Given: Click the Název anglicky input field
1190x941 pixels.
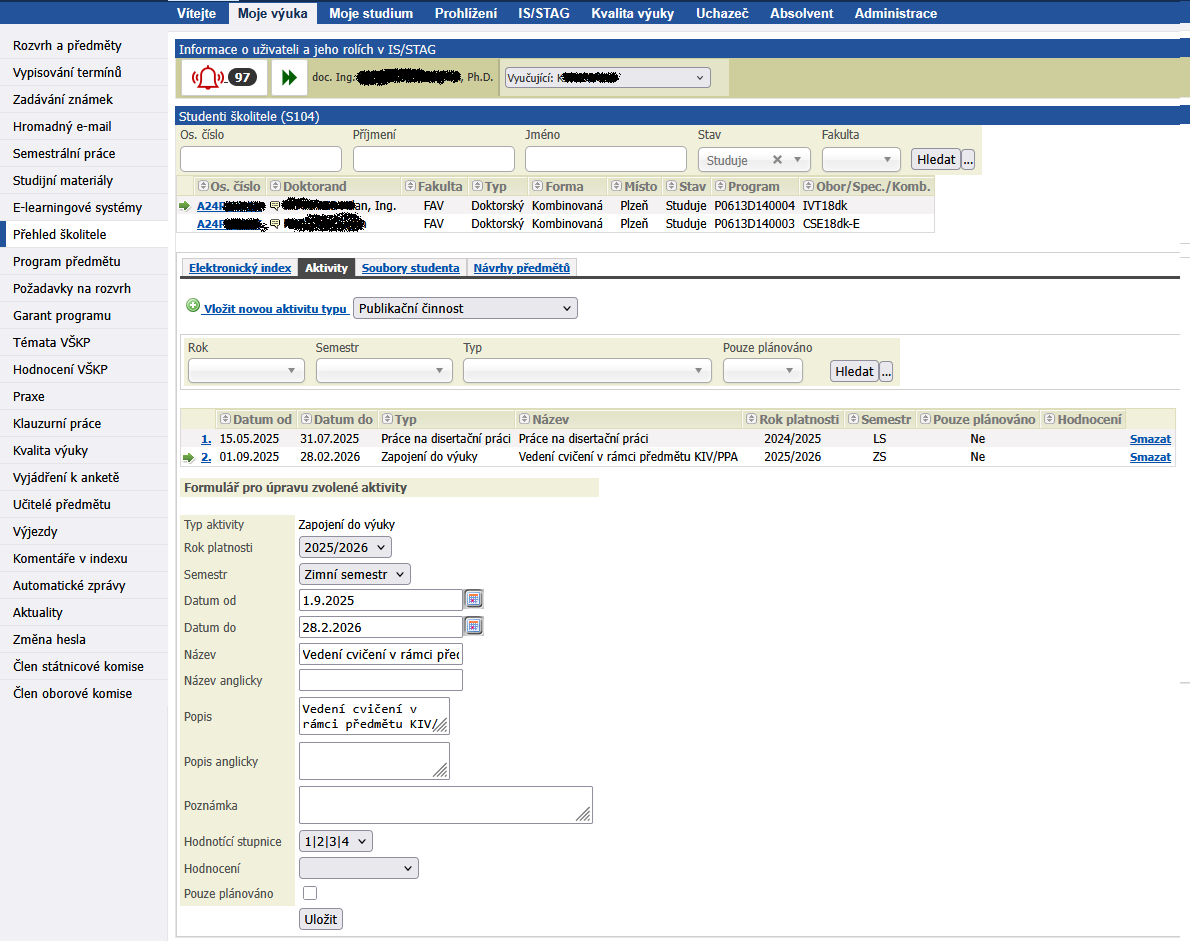Looking at the screenshot, I should point(381,680).
